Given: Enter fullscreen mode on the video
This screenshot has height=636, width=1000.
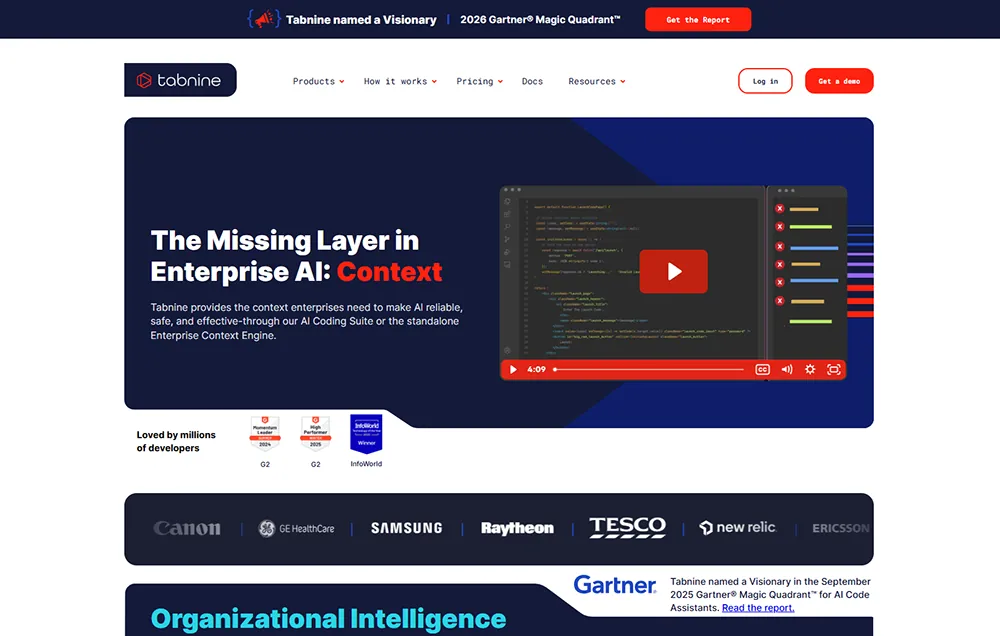Looking at the screenshot, I should coord(834,369).
